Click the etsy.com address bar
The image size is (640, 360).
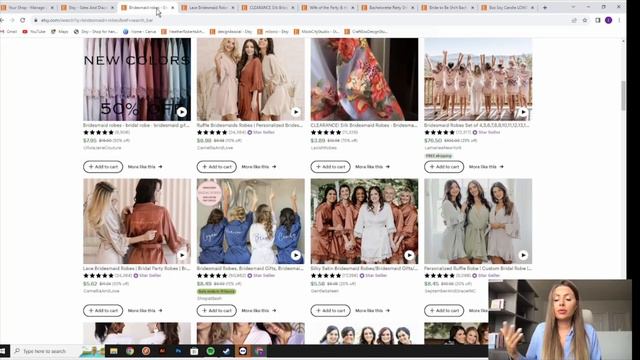pyautogui.click(x=302, y=20)
